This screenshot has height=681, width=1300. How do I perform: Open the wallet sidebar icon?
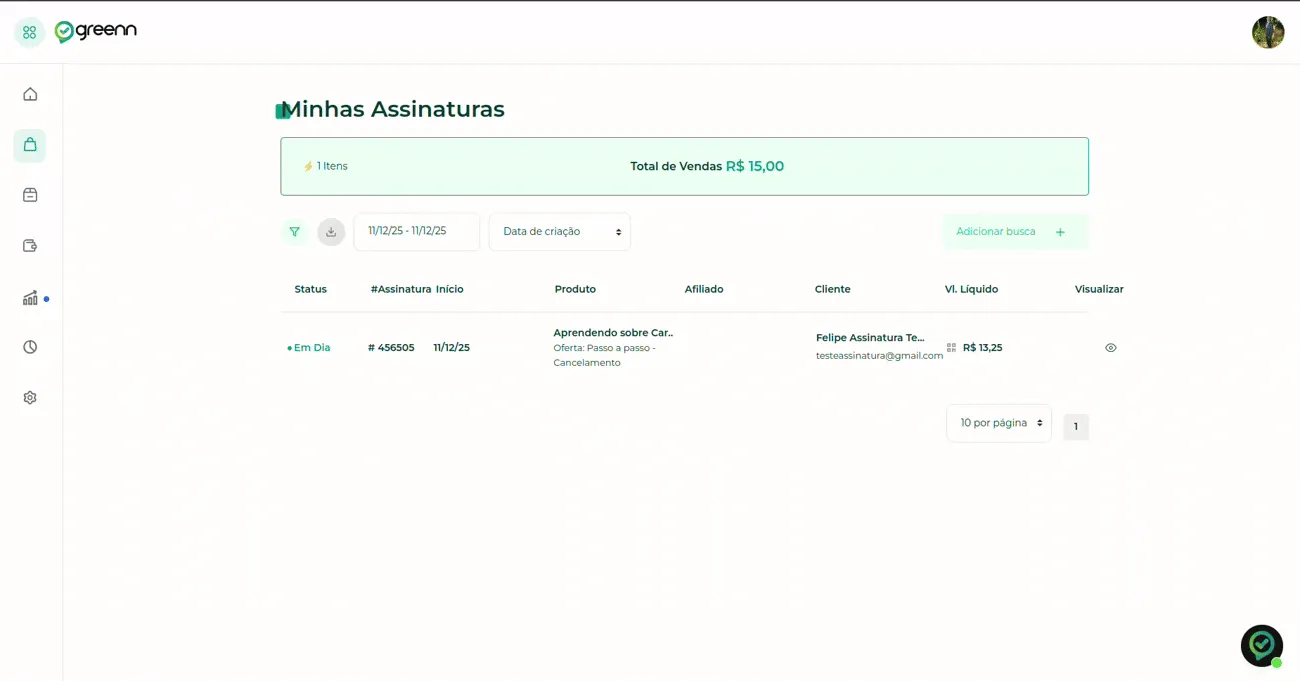click(x=30, y=246)
